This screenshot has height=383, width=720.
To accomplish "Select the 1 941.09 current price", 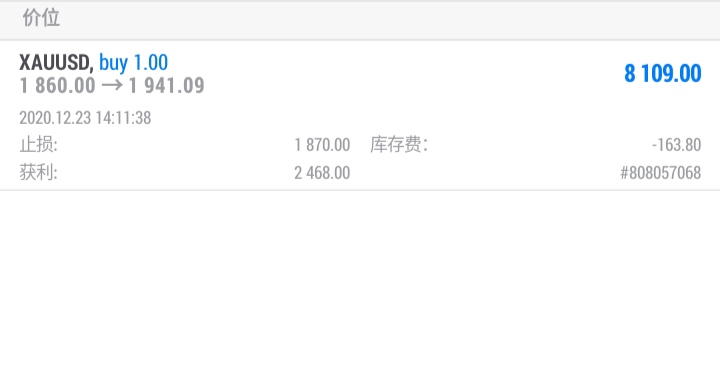I will [166, 85].
